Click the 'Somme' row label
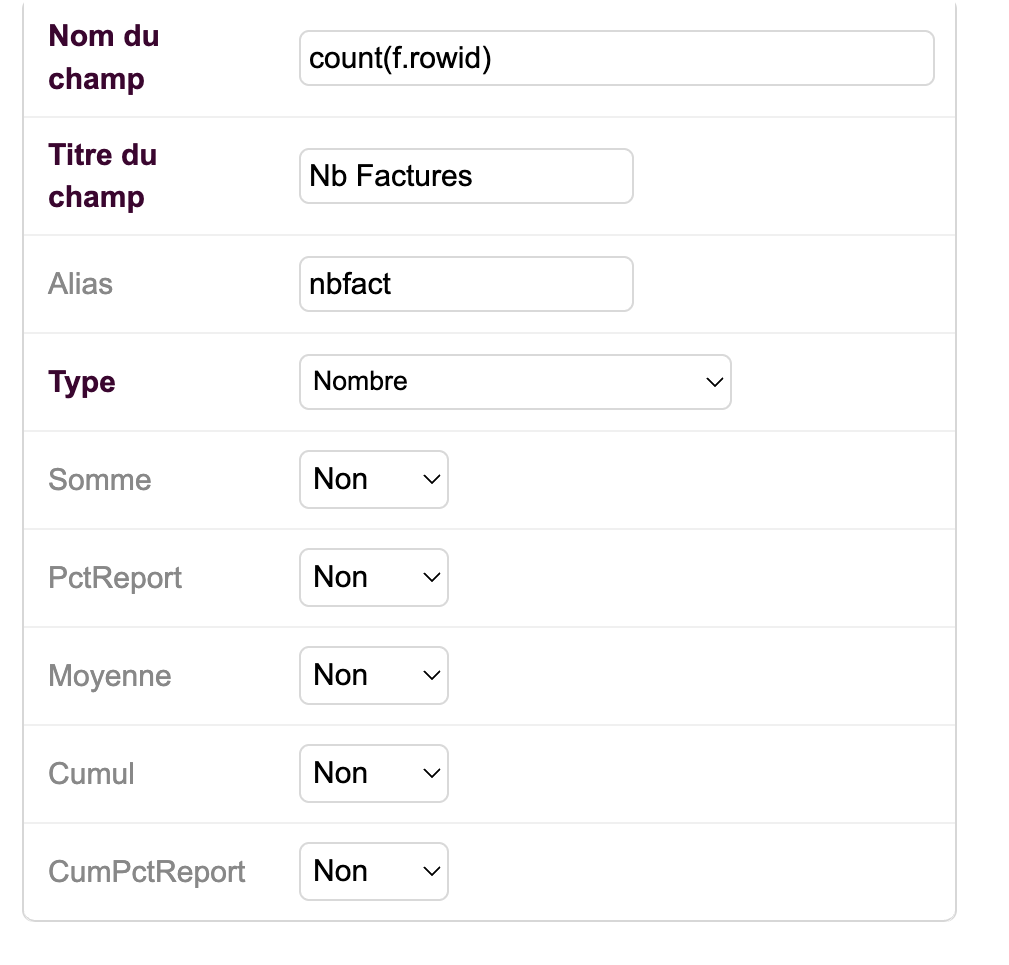 point(99,480)
